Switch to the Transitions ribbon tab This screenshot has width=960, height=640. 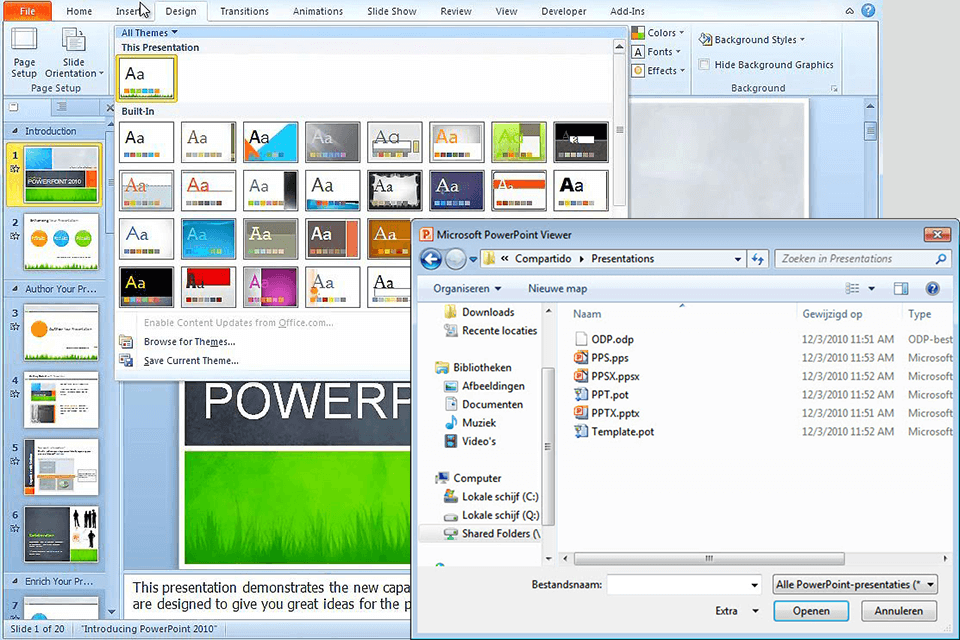(x=244, y=11)
